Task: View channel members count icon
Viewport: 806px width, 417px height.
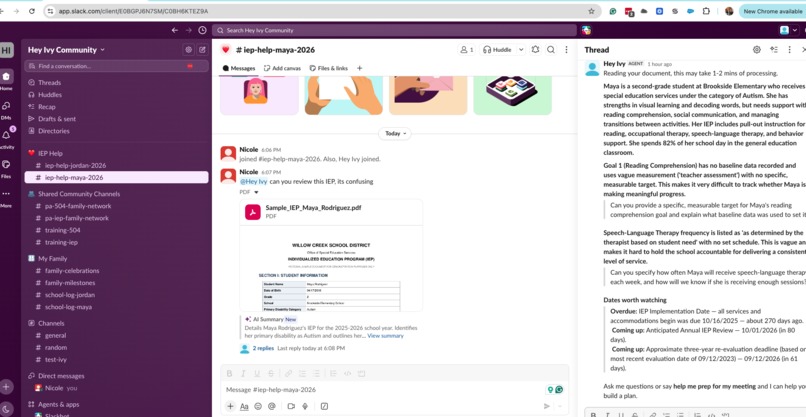Action: [467, 50]
